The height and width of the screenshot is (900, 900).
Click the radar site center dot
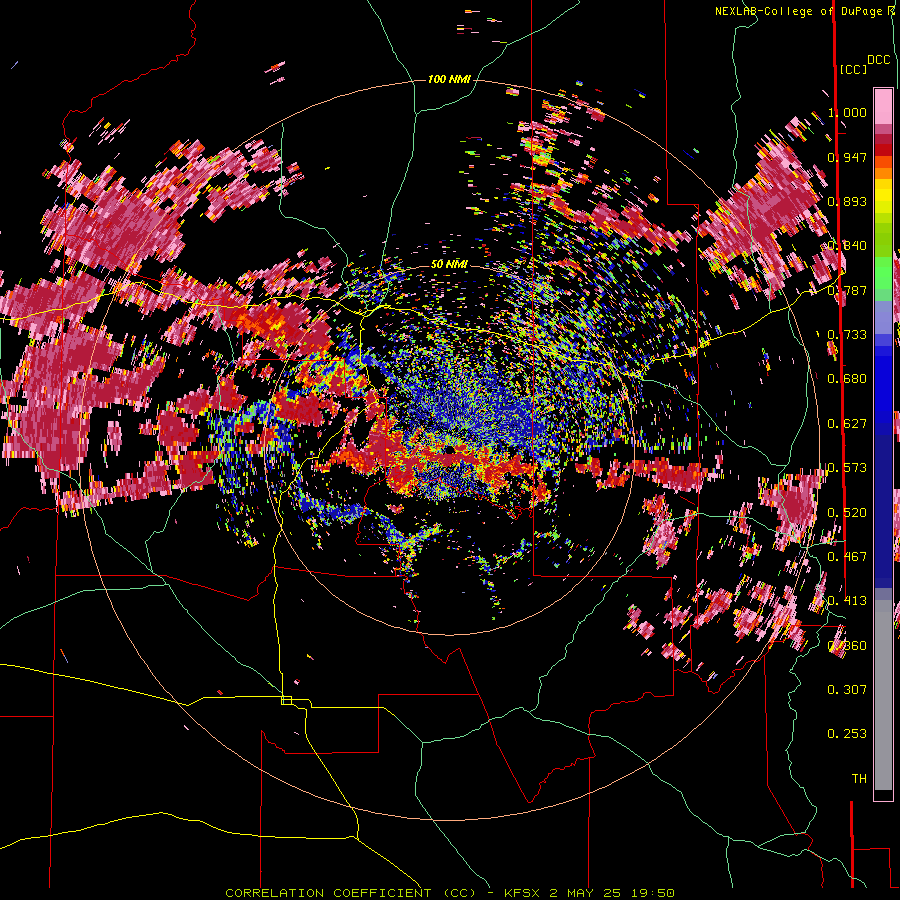[x=449, y=451]
